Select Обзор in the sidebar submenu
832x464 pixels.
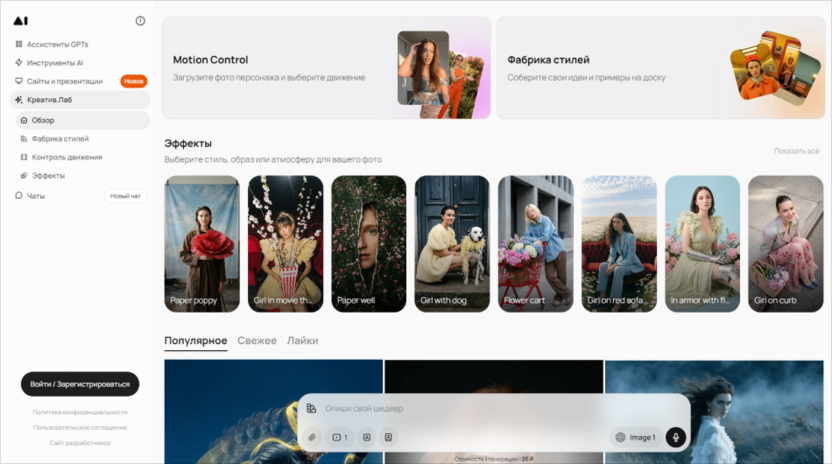point(83,120)
